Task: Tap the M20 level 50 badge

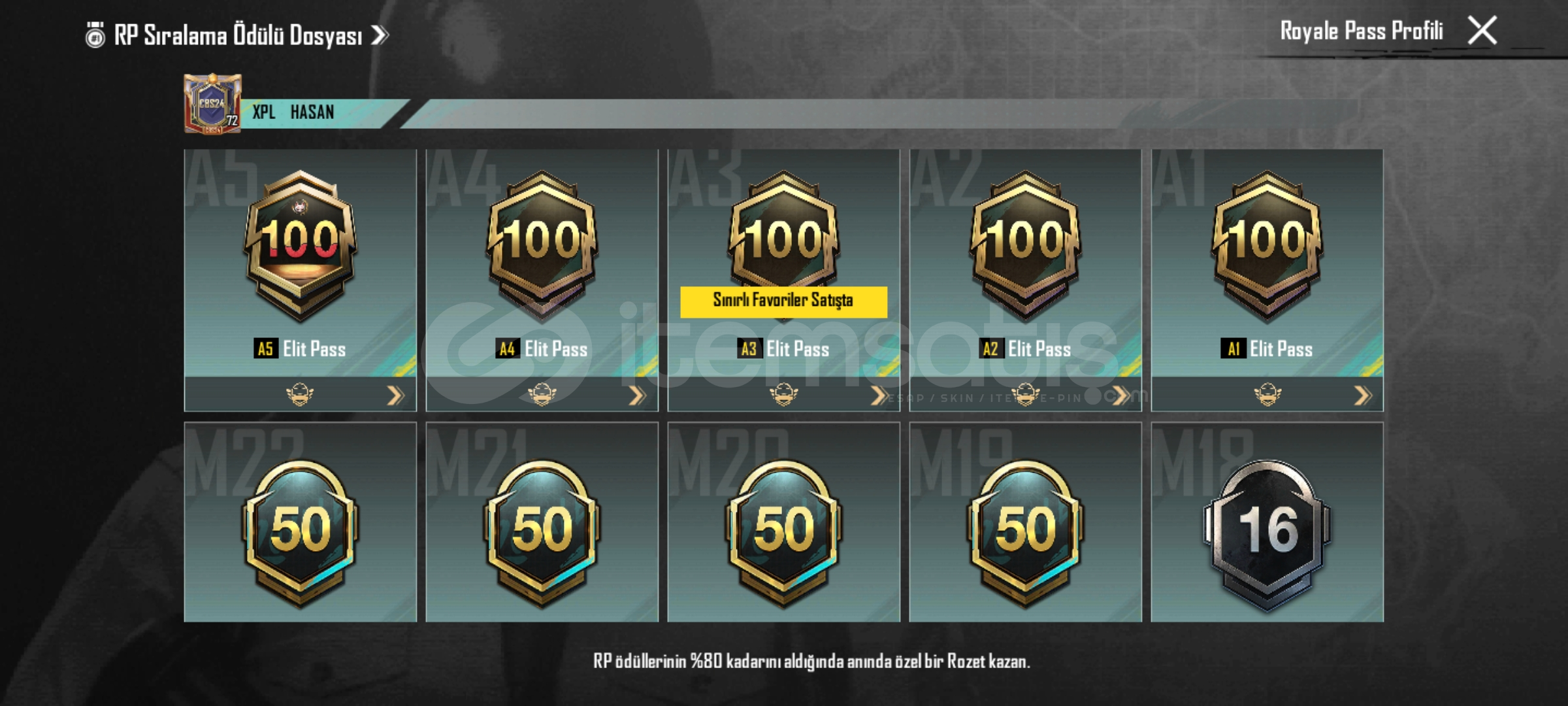Action: coord(783,533)
